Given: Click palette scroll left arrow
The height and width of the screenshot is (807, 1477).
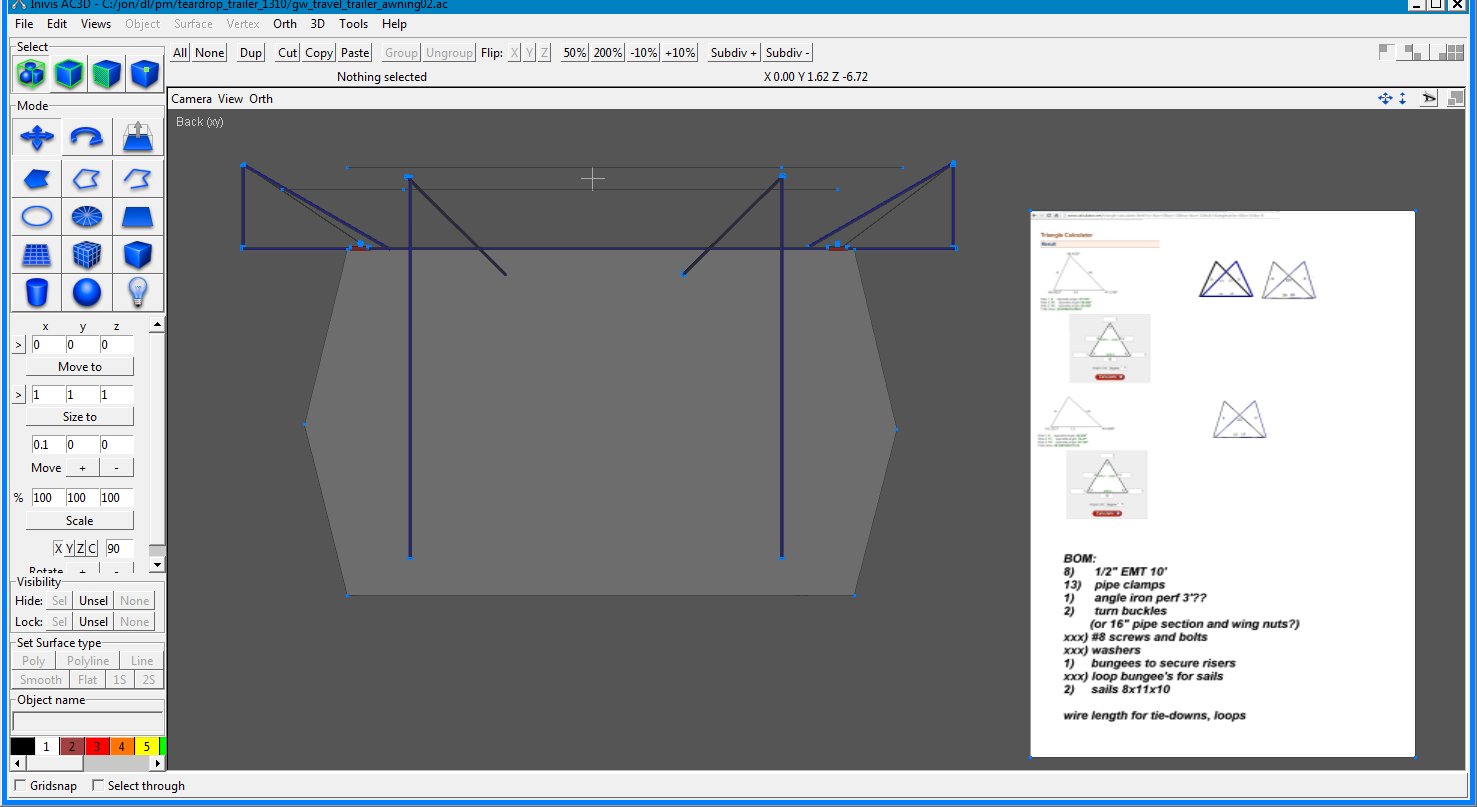Looking at the screenshot, I should click(17, 763).
